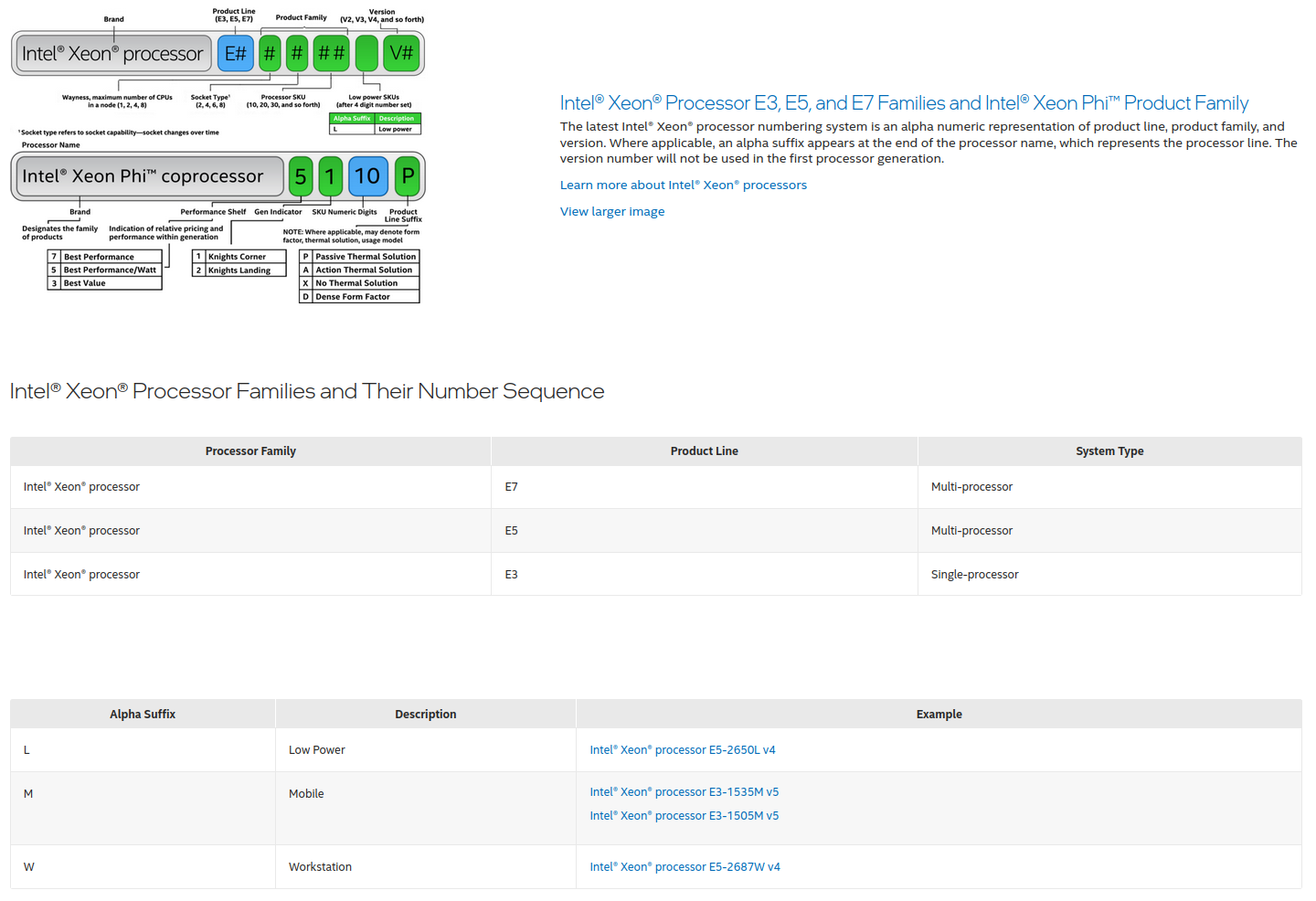
Task: Select the Example column header
Action: click(x=939, y=715)
